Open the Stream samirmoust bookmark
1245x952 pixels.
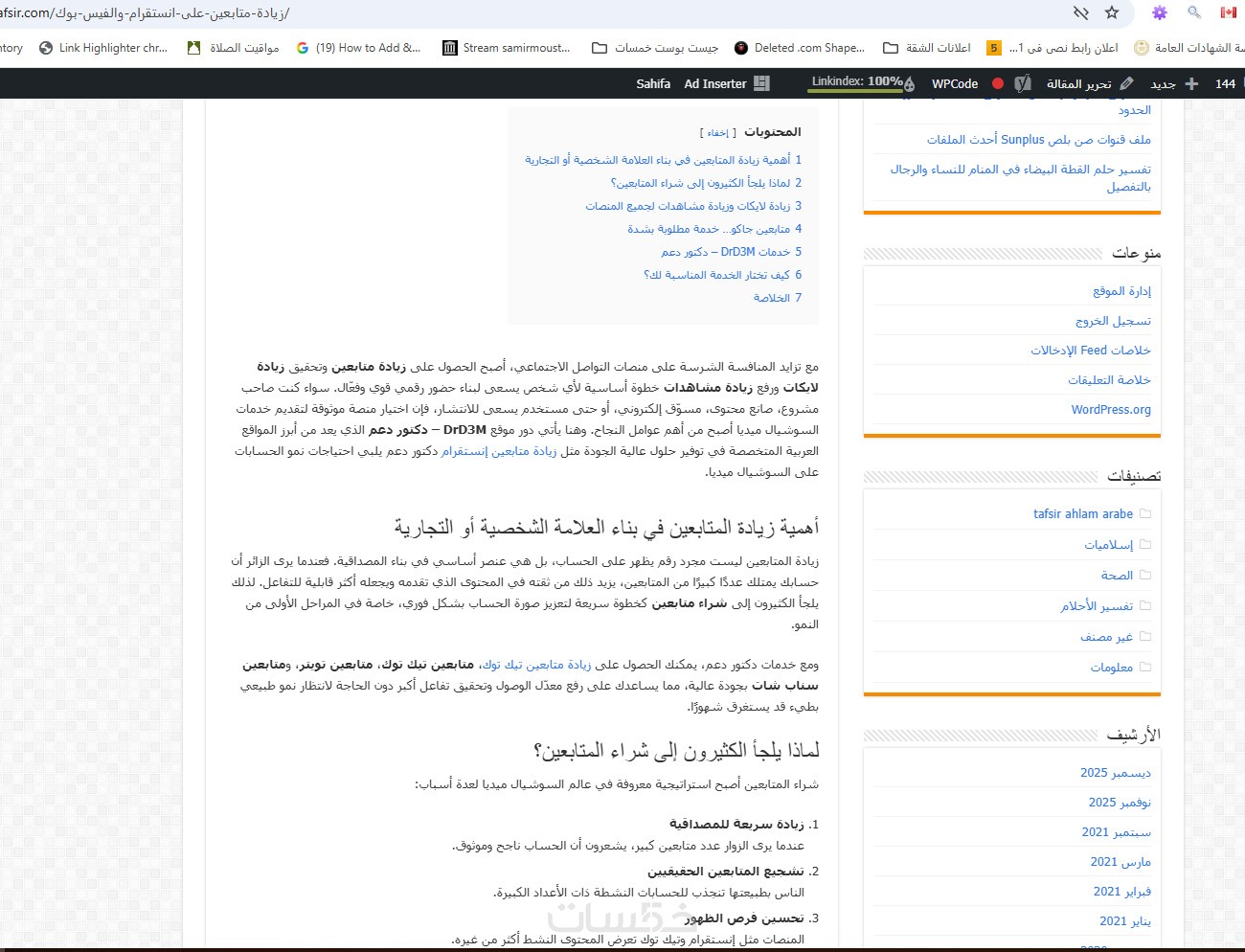tap(507, 47)
